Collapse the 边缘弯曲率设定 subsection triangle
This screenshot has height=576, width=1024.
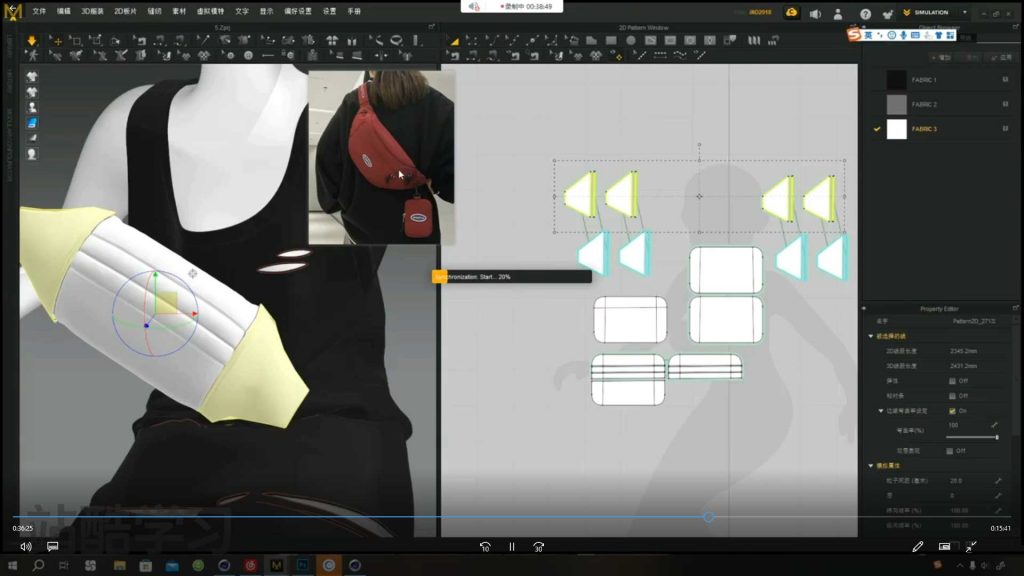tap(880, 410)
